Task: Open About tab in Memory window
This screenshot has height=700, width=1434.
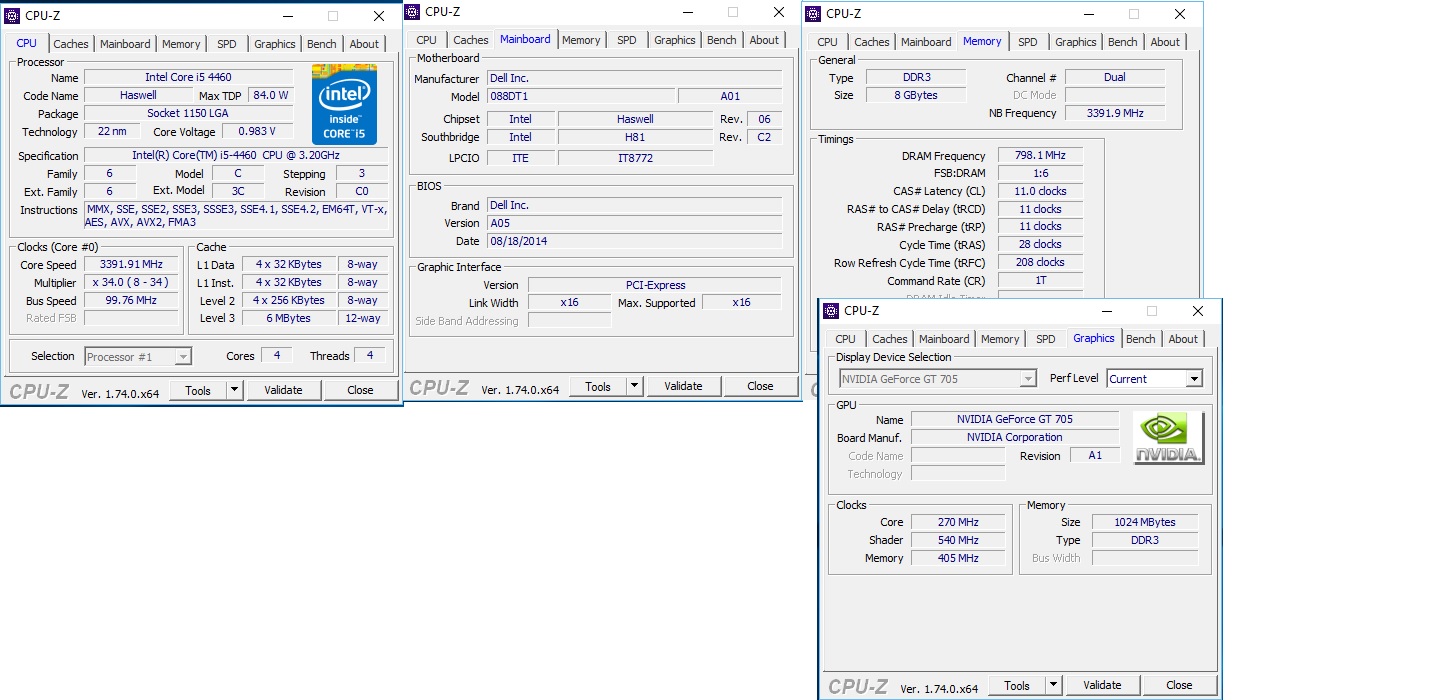Action: tap(1165, 42)
